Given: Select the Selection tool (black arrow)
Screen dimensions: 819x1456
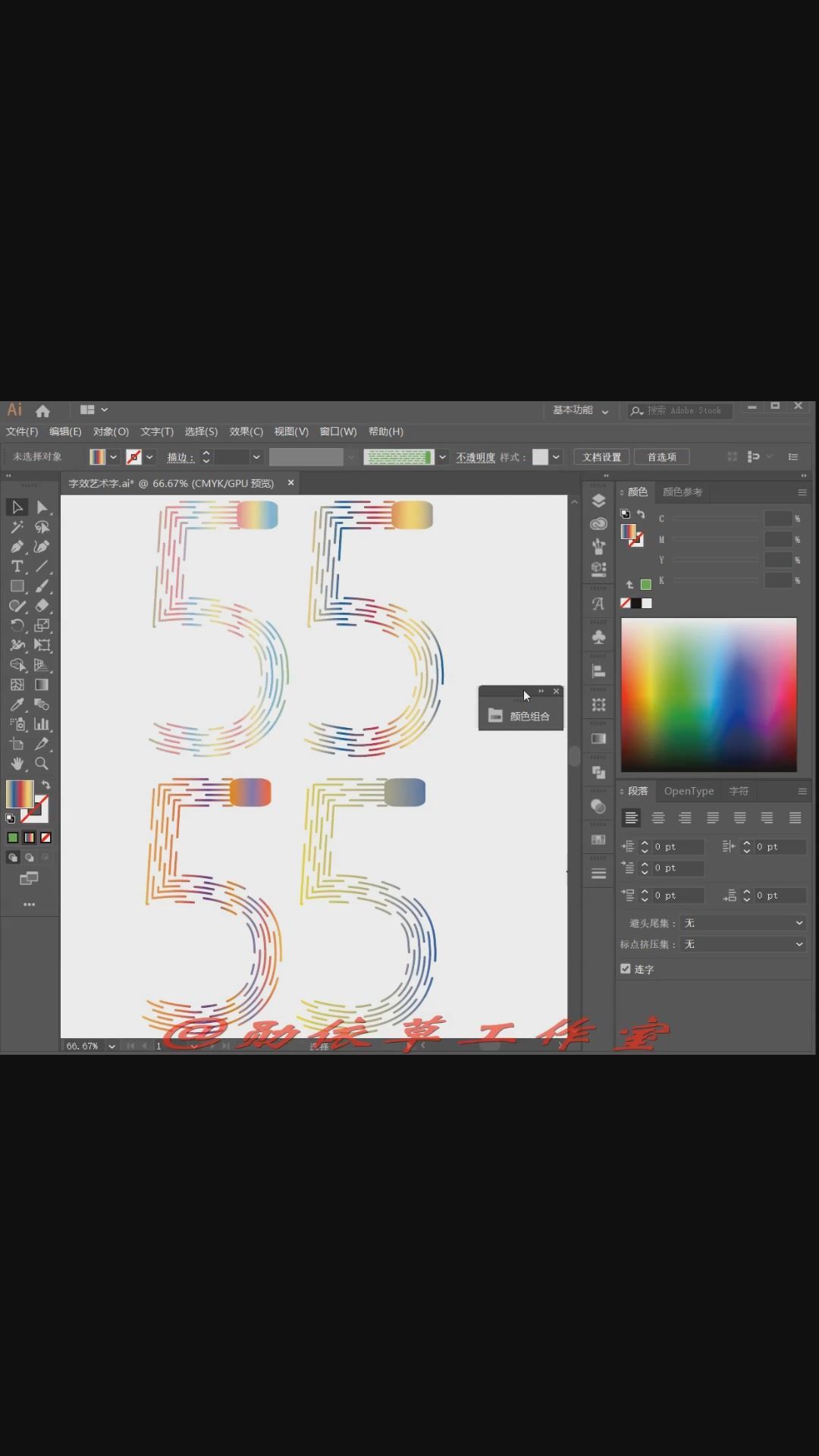Looking at the screenshot, I should point(17,507).
